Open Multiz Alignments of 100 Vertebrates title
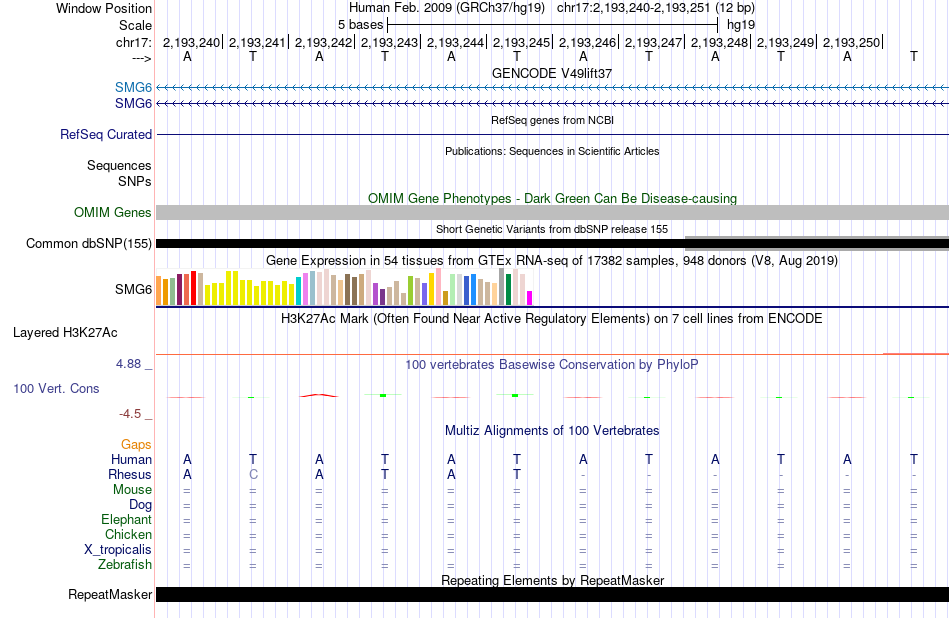 click(552, 431)
